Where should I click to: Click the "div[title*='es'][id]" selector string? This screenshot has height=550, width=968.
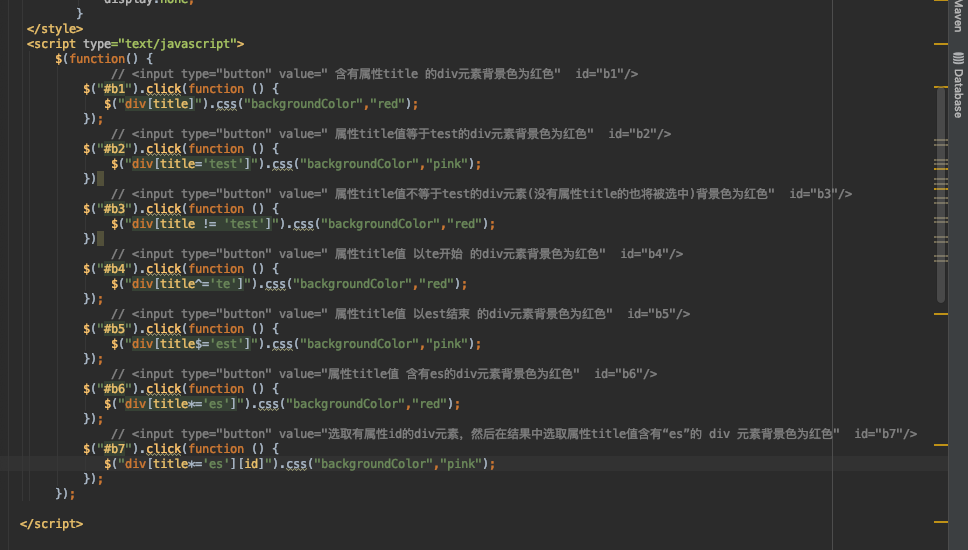click(195, 464)
